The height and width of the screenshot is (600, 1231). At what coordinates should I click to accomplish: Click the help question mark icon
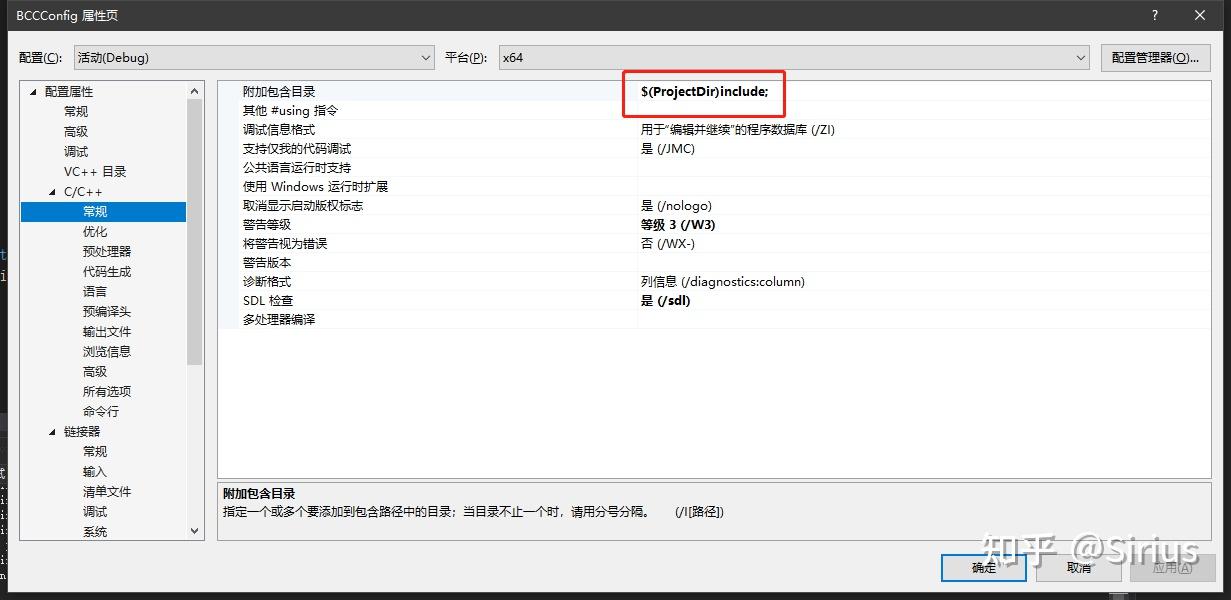tap(1154, 15)
